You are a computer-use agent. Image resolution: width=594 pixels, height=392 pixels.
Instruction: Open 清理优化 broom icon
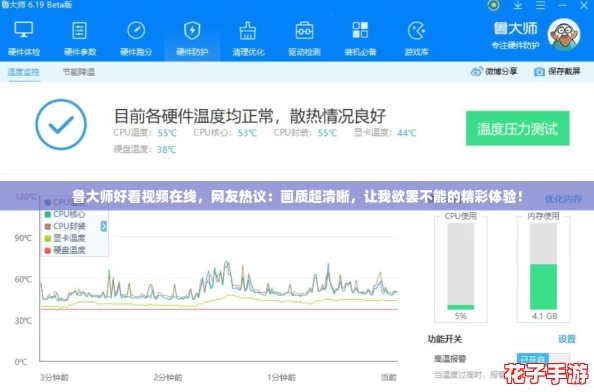point(248,30)
